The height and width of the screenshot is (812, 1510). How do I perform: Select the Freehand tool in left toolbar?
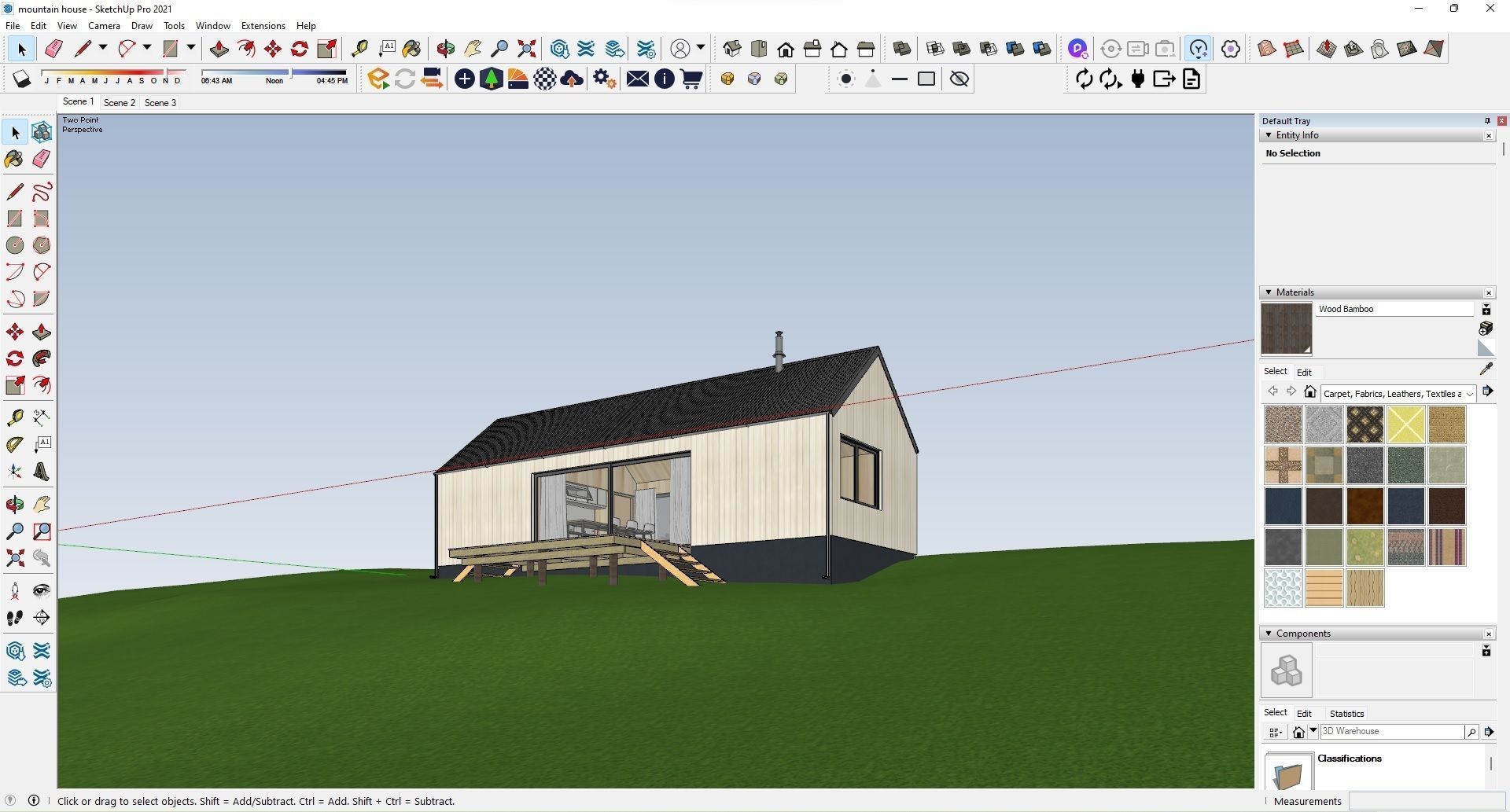coord(42,191)
